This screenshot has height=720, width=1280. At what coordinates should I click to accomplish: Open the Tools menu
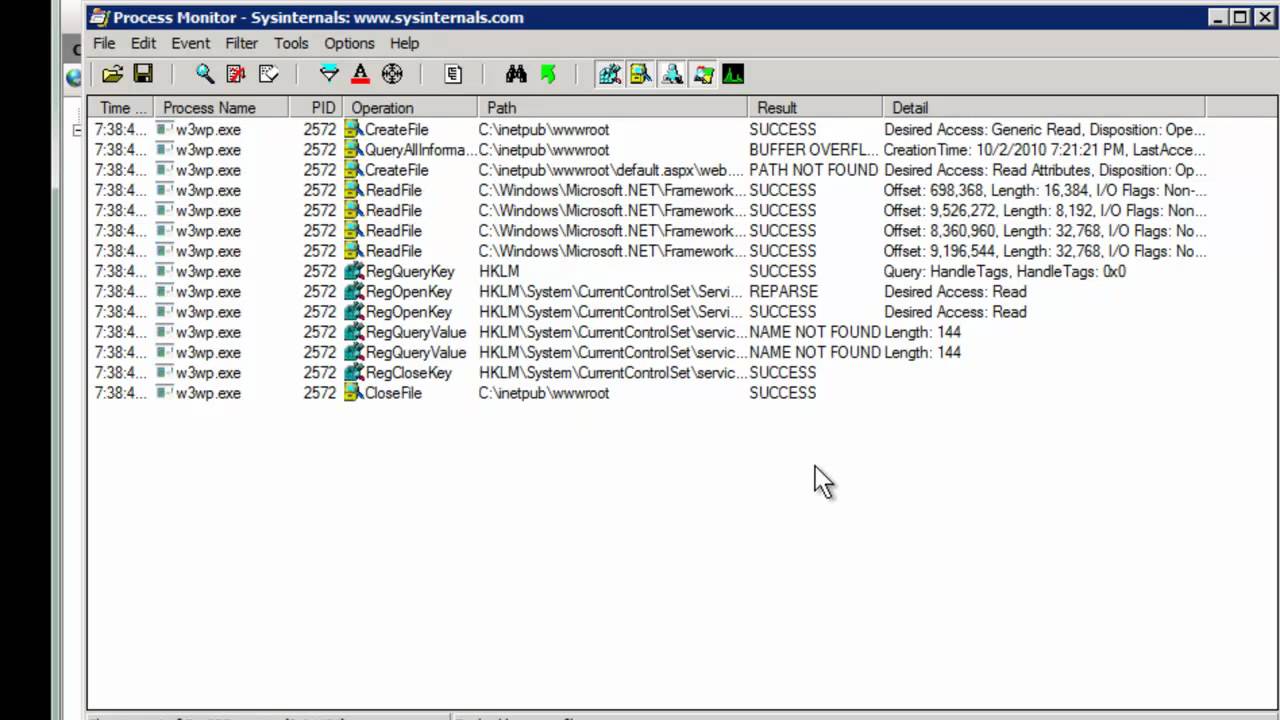291,43
